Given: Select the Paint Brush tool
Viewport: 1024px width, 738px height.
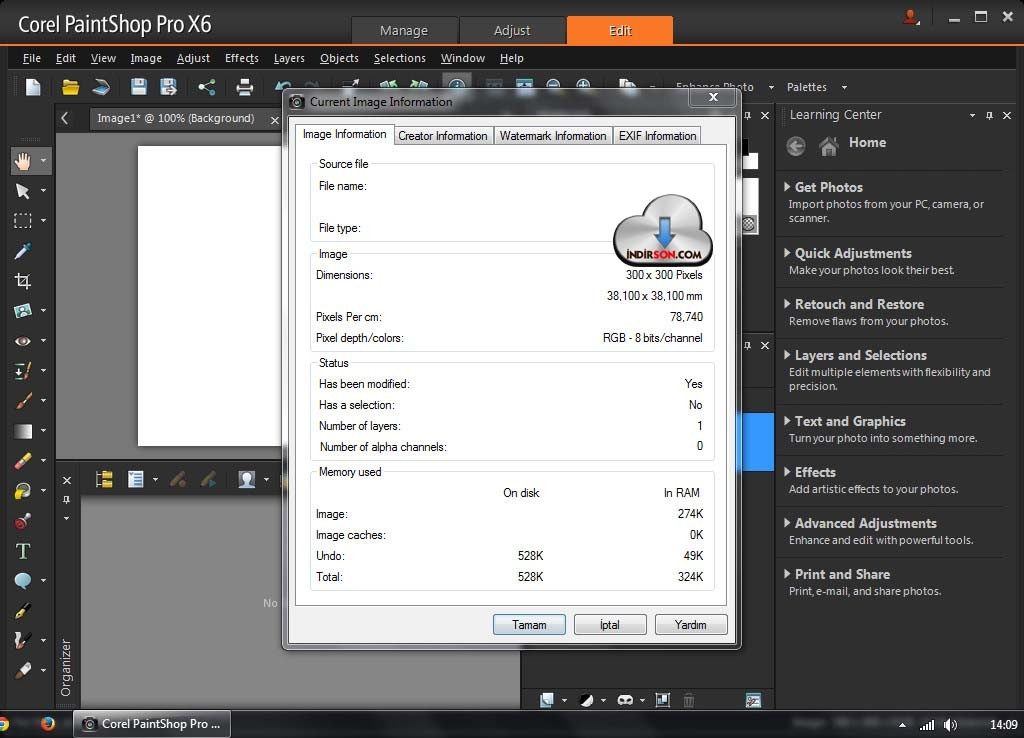Looking at the screenshot, I should point(23,401).
